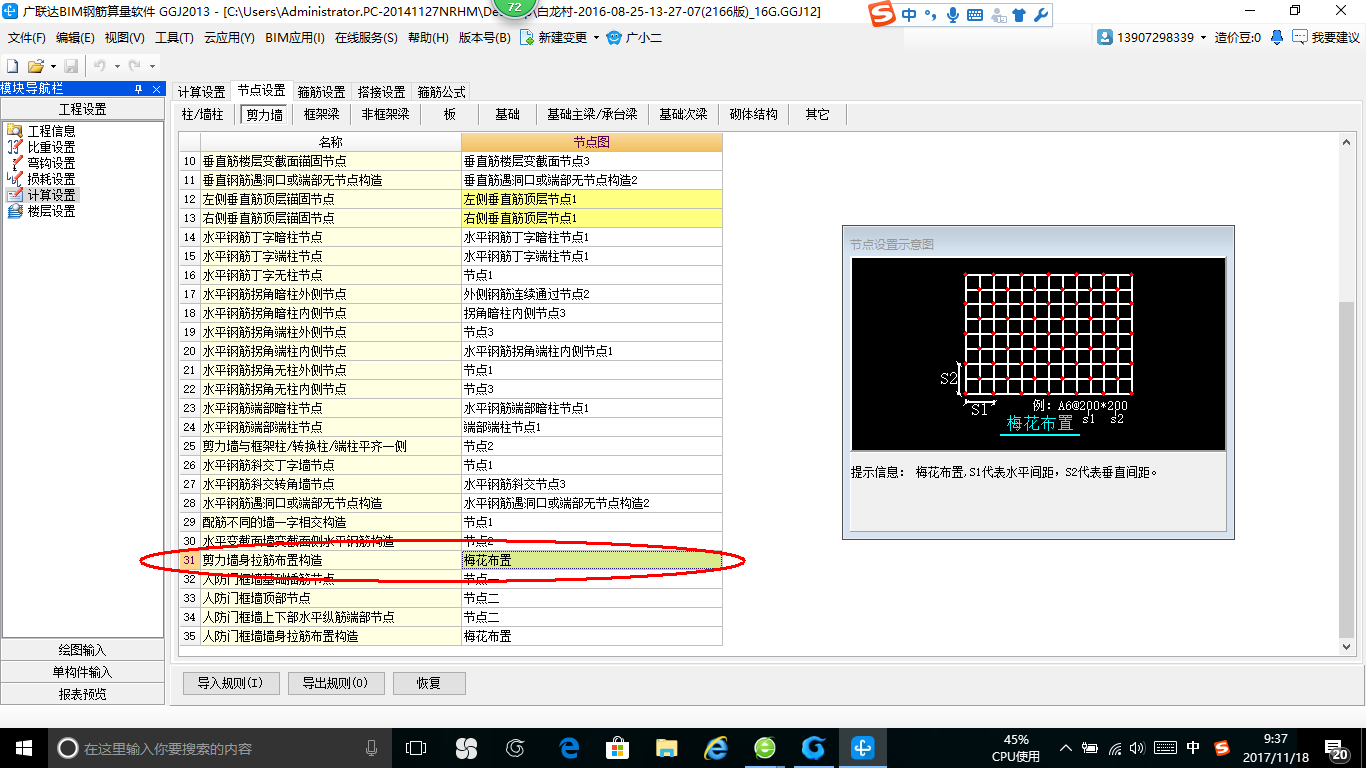Image resolution: width=1366 pixels, height=768 pixels.
Task: Open the Undo history dropdown arrow
Action: [116, 66]
